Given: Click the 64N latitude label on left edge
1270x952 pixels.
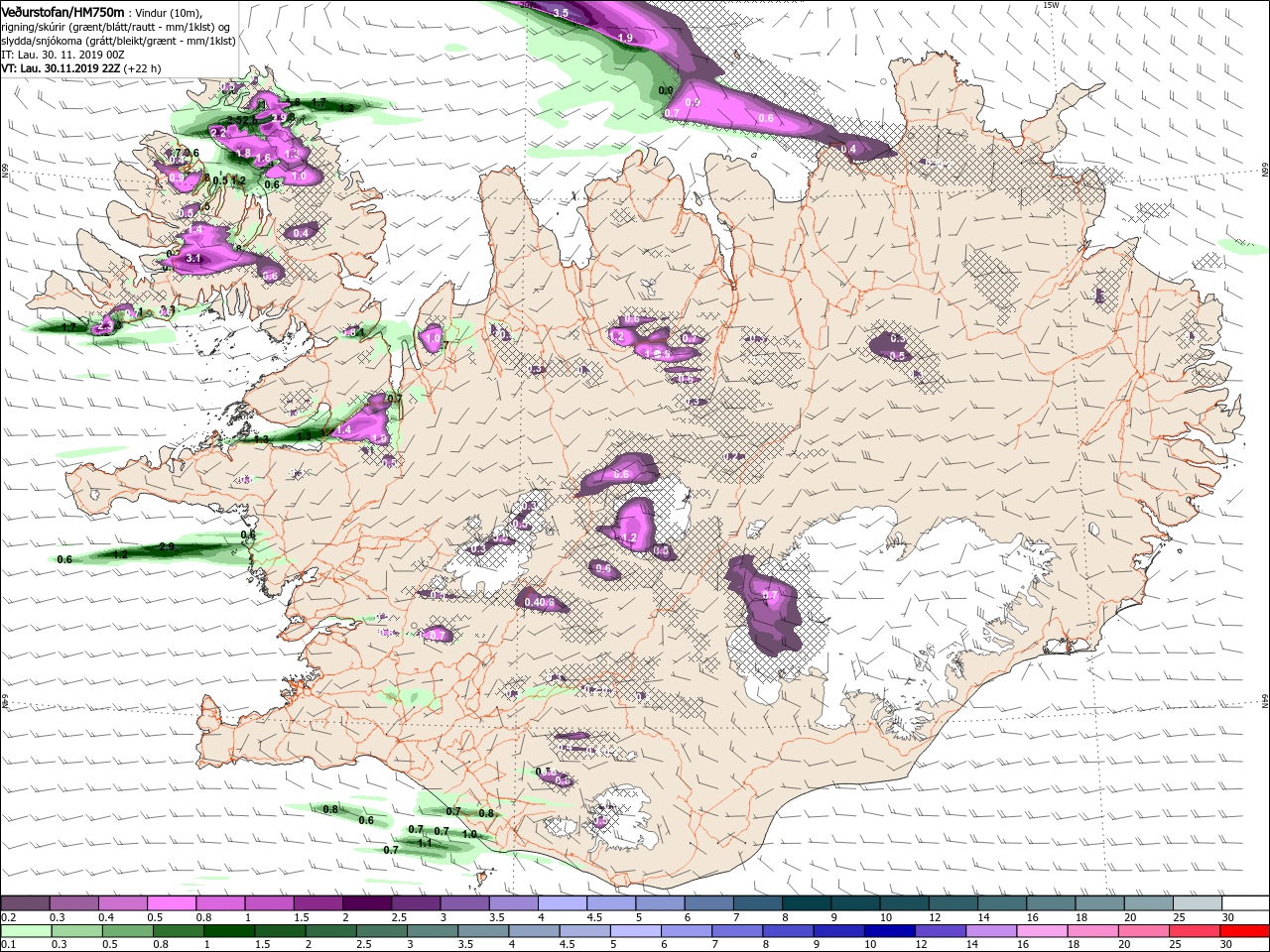Looking at the screenshot, I should pyautogui.click(x=5, y=701).
